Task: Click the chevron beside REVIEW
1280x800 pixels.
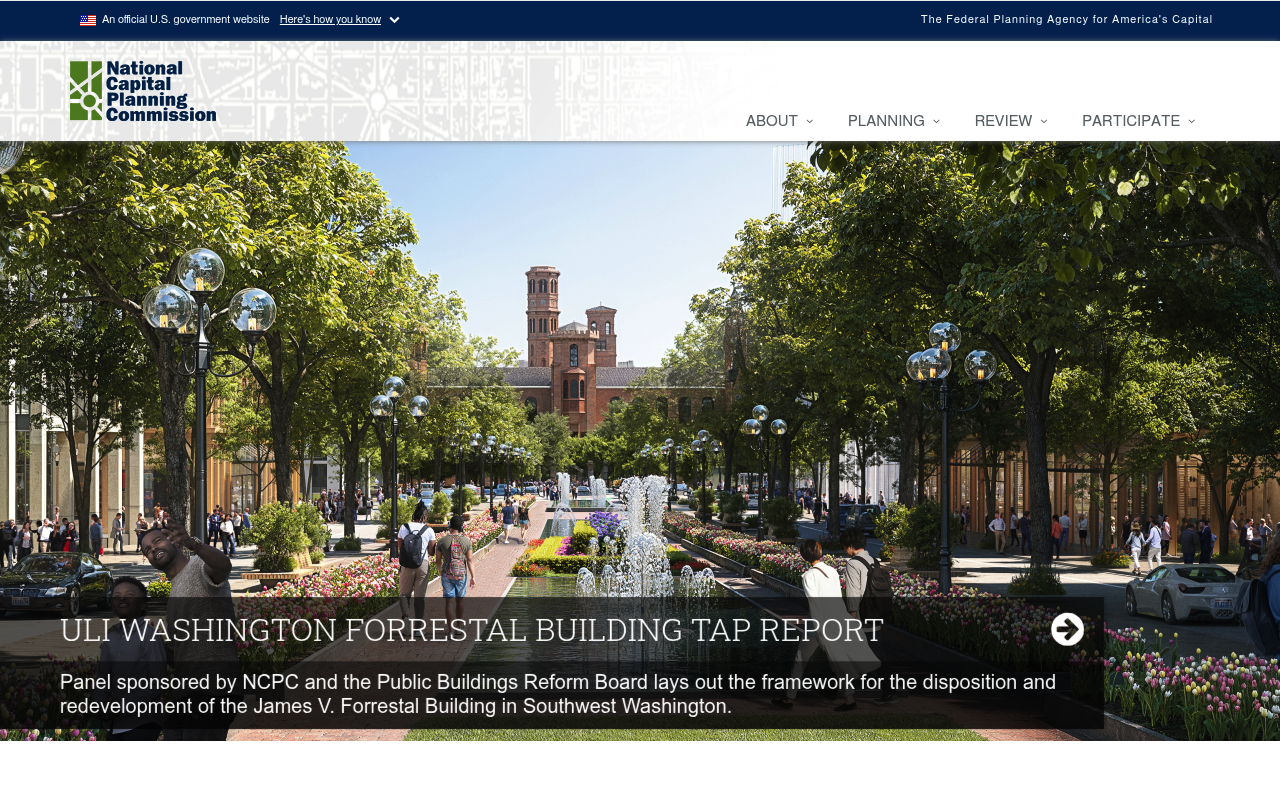Action: [x=1044, y=121]
